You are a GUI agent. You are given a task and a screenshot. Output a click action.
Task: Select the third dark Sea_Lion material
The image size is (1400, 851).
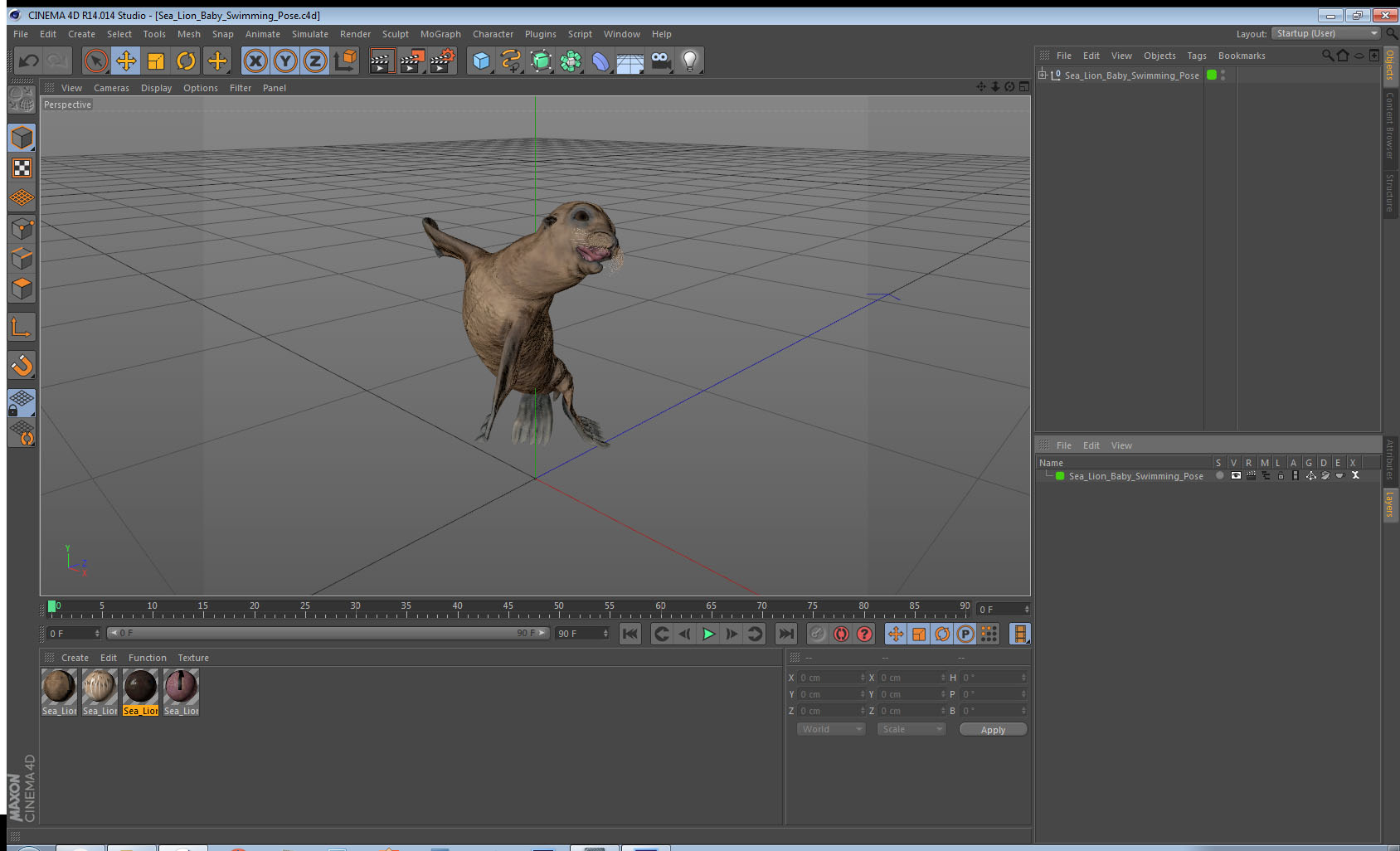pos(140,692)
